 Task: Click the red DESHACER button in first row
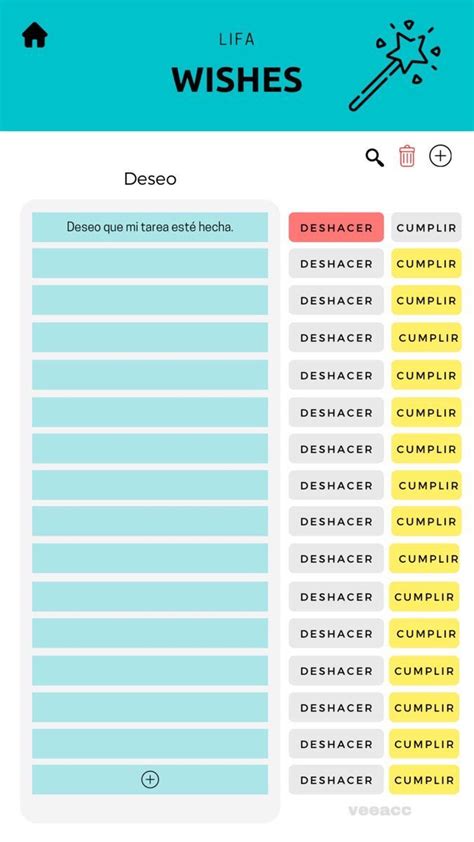pos(336,227)
